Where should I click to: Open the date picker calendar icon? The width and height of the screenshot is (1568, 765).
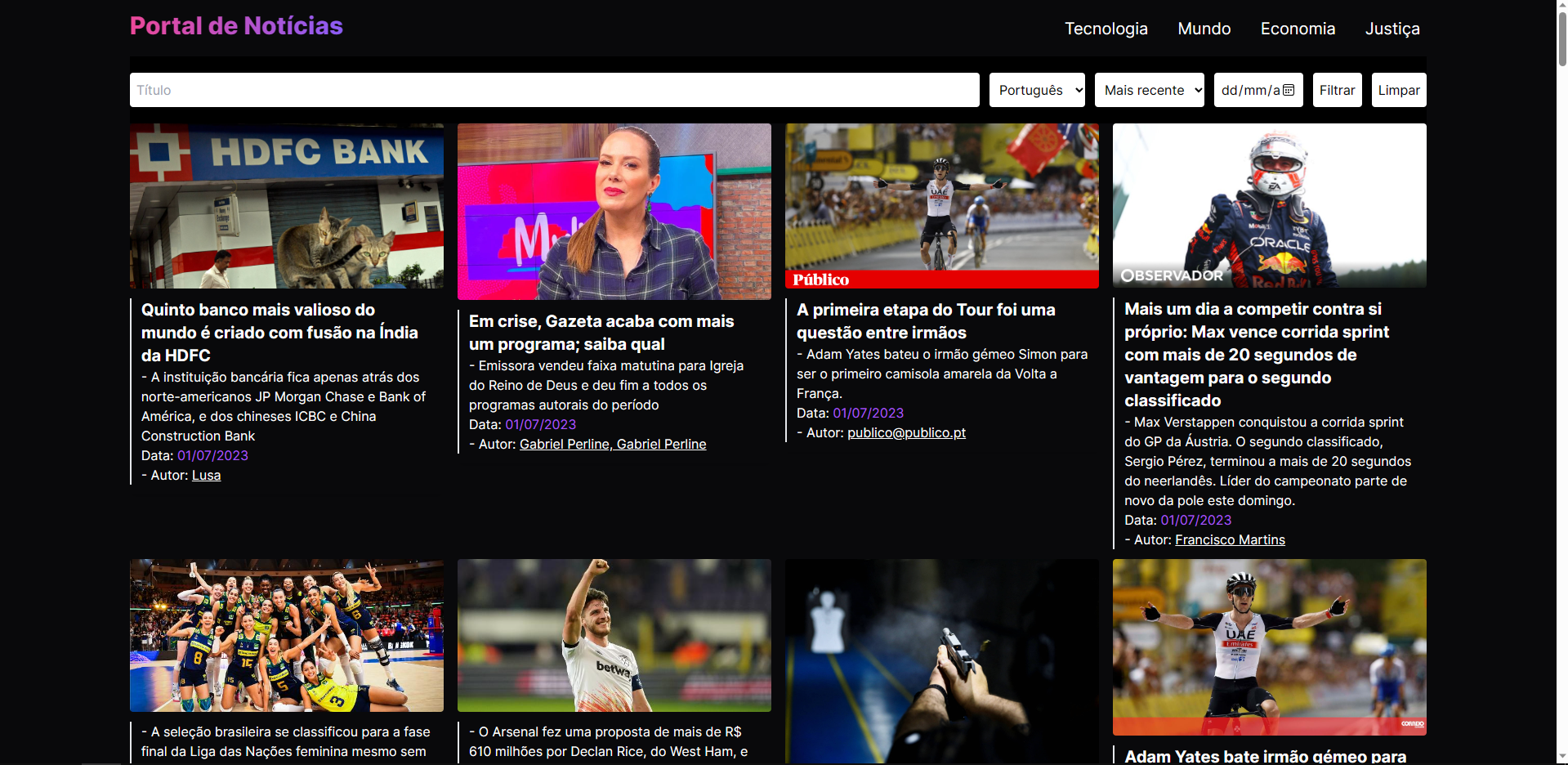1289,90
